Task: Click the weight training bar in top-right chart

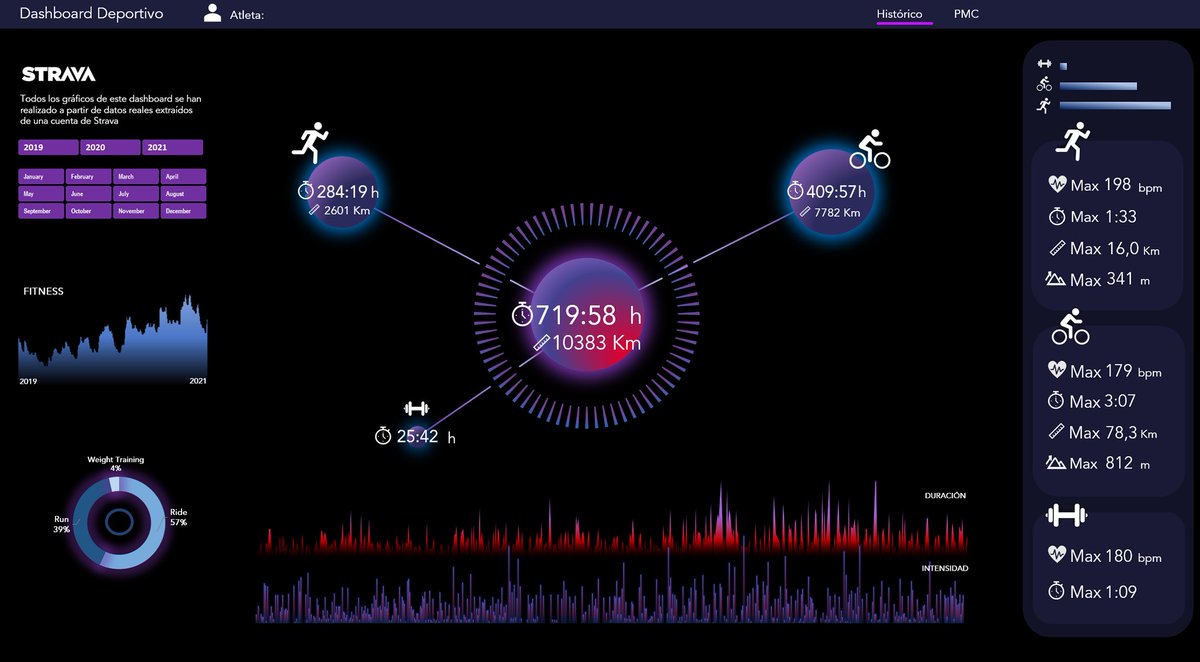Action: 1063,66
